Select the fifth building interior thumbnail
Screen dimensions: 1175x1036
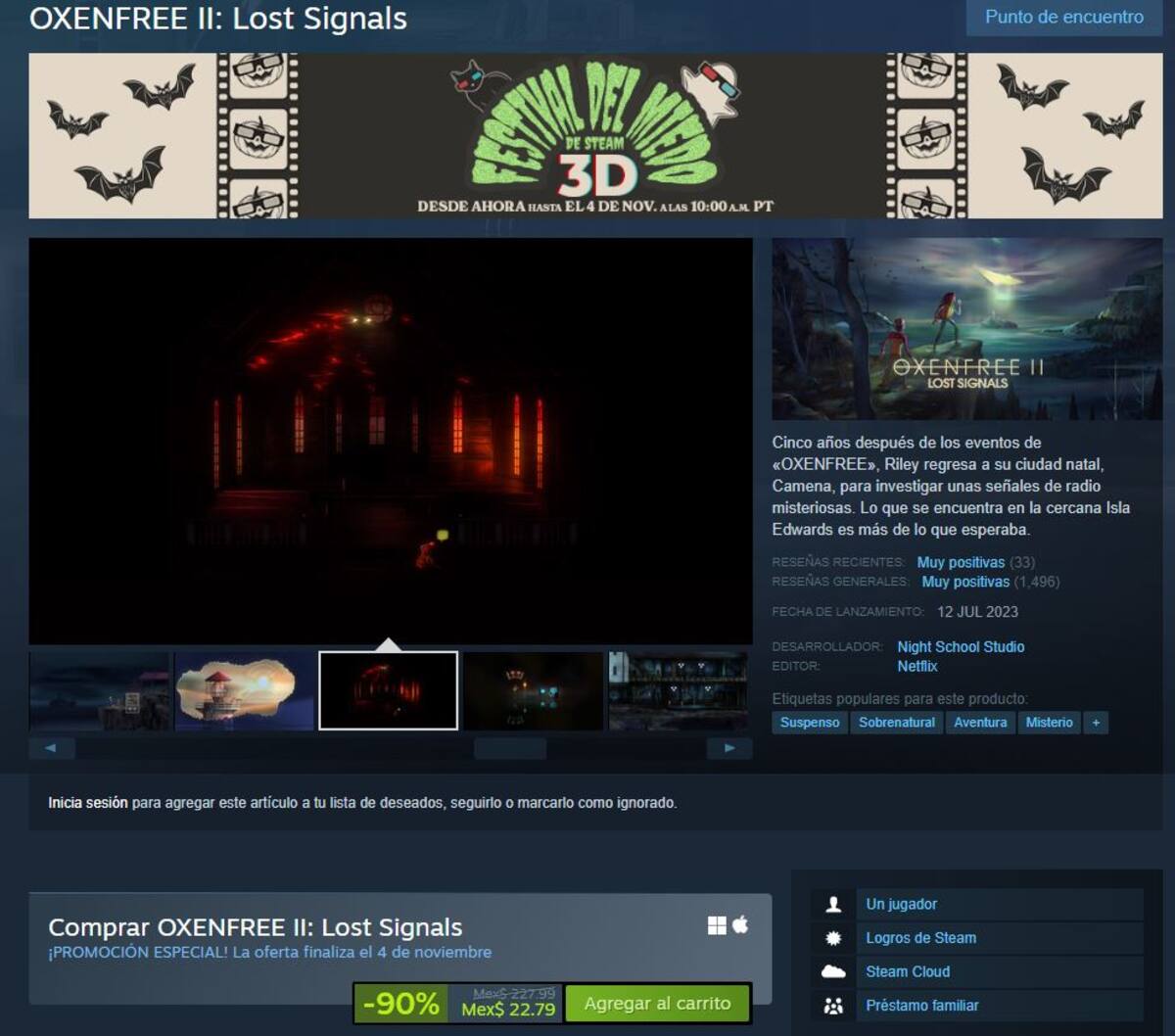pyautogui.click(x=678, y=691)
